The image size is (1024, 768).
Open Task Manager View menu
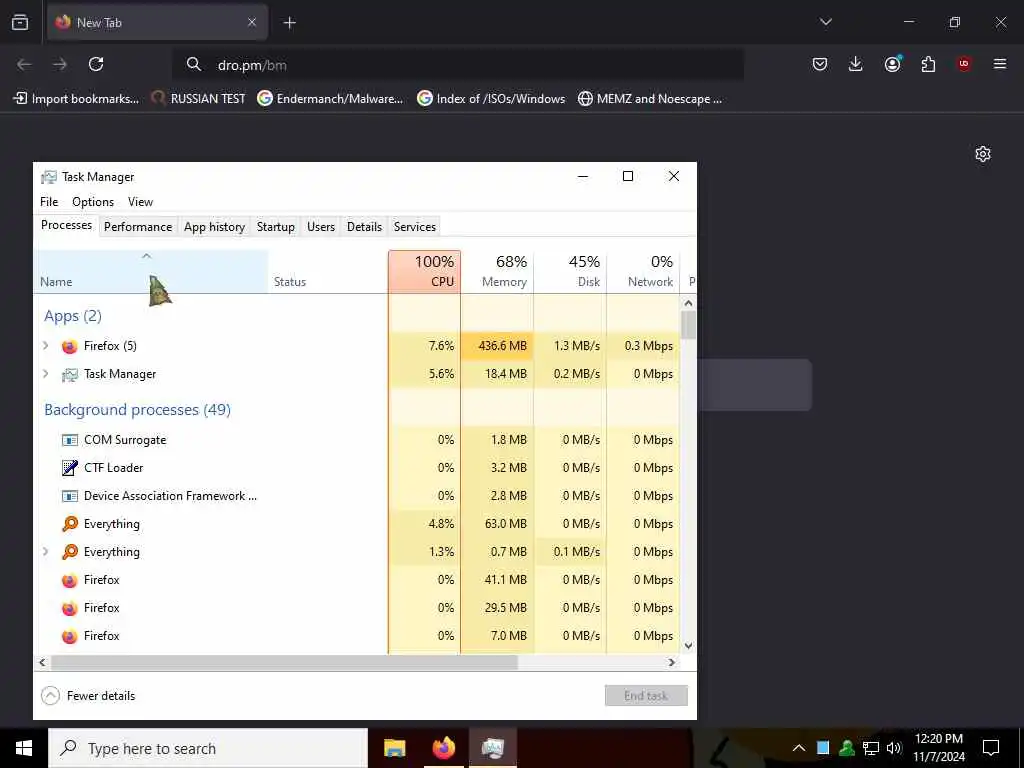click(x=140, y=202)
